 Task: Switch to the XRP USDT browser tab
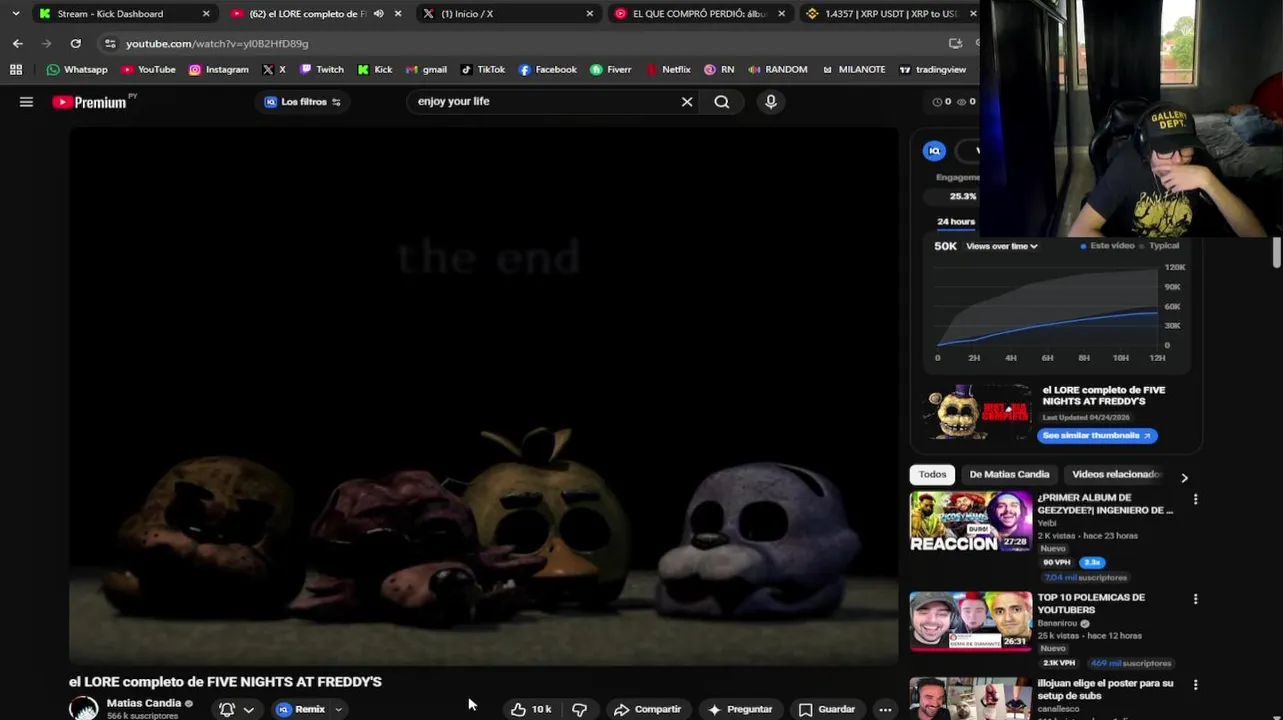[x=891, y=14]
